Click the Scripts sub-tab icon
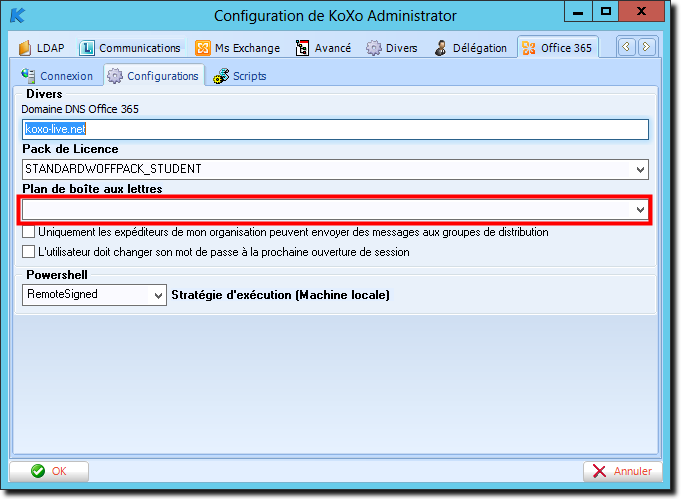Screen dimensions: 681x499 pyautogui.click(x=221, y=76)
